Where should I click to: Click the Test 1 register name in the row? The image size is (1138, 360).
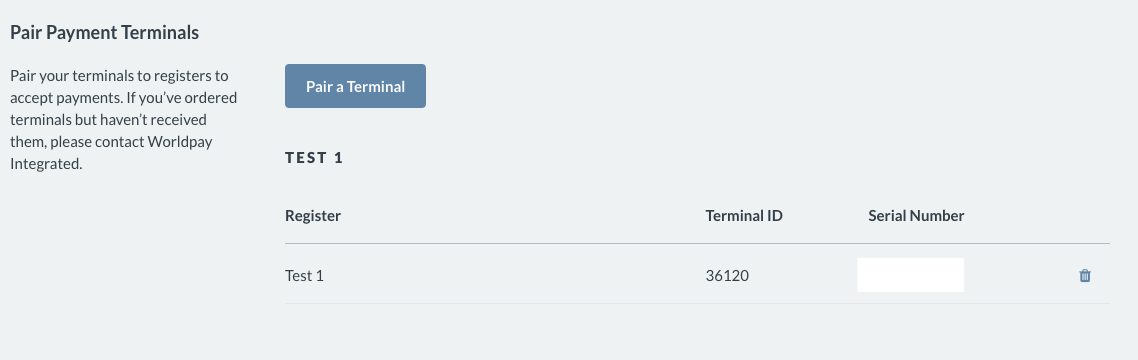(x=304, y=276)
